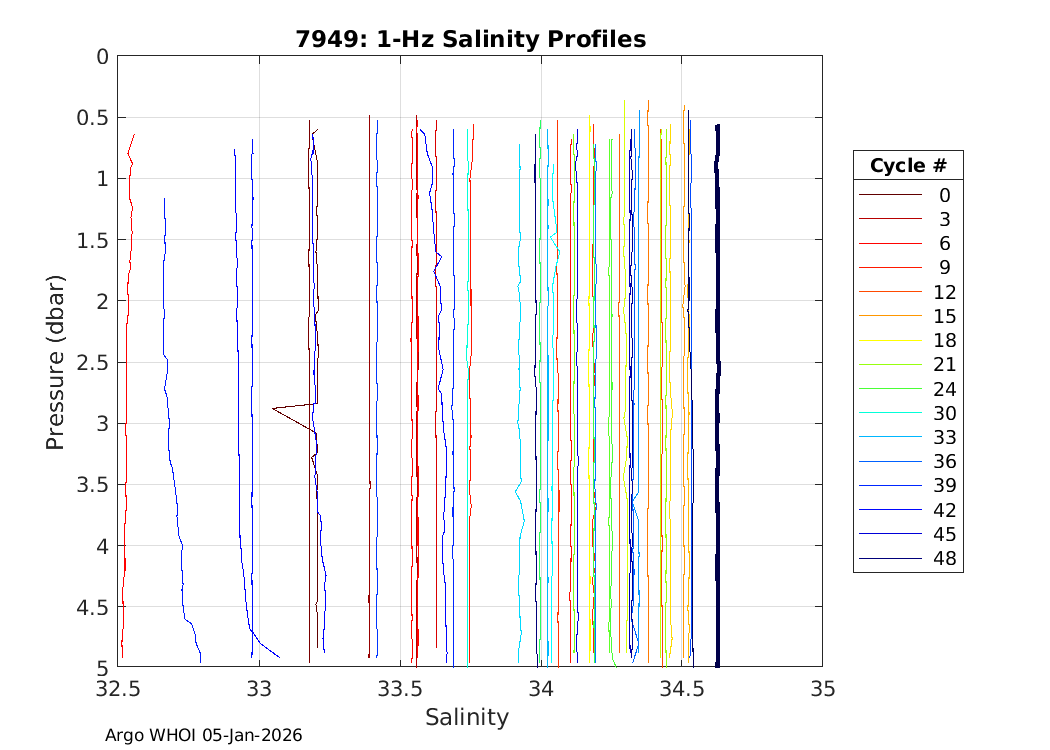Click the "Argo WHOI 05-Jan-2026" footer text

[204, 735]
